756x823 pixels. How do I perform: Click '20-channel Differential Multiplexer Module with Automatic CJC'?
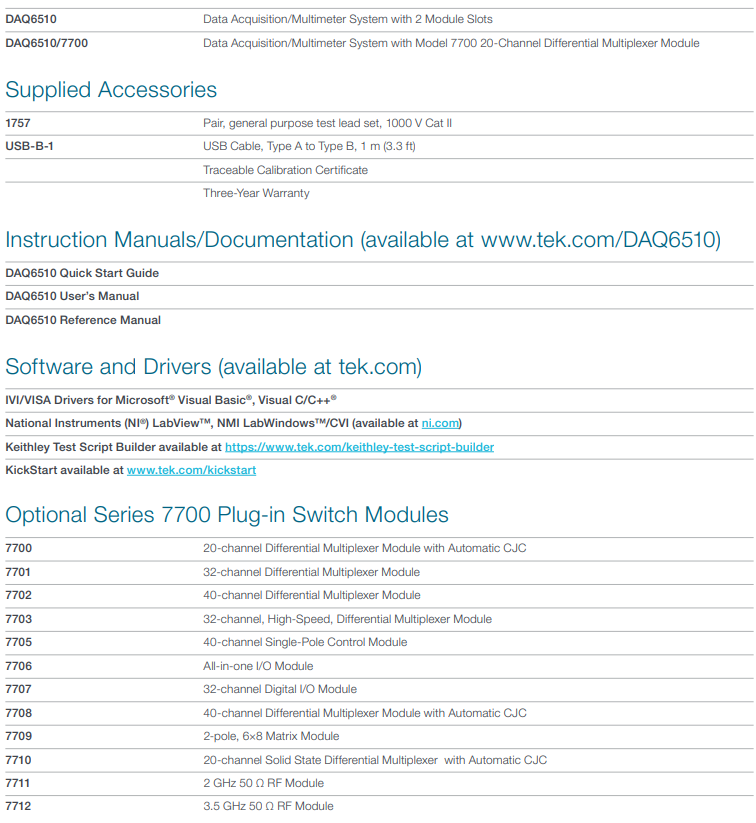click(x=364, y=548)
